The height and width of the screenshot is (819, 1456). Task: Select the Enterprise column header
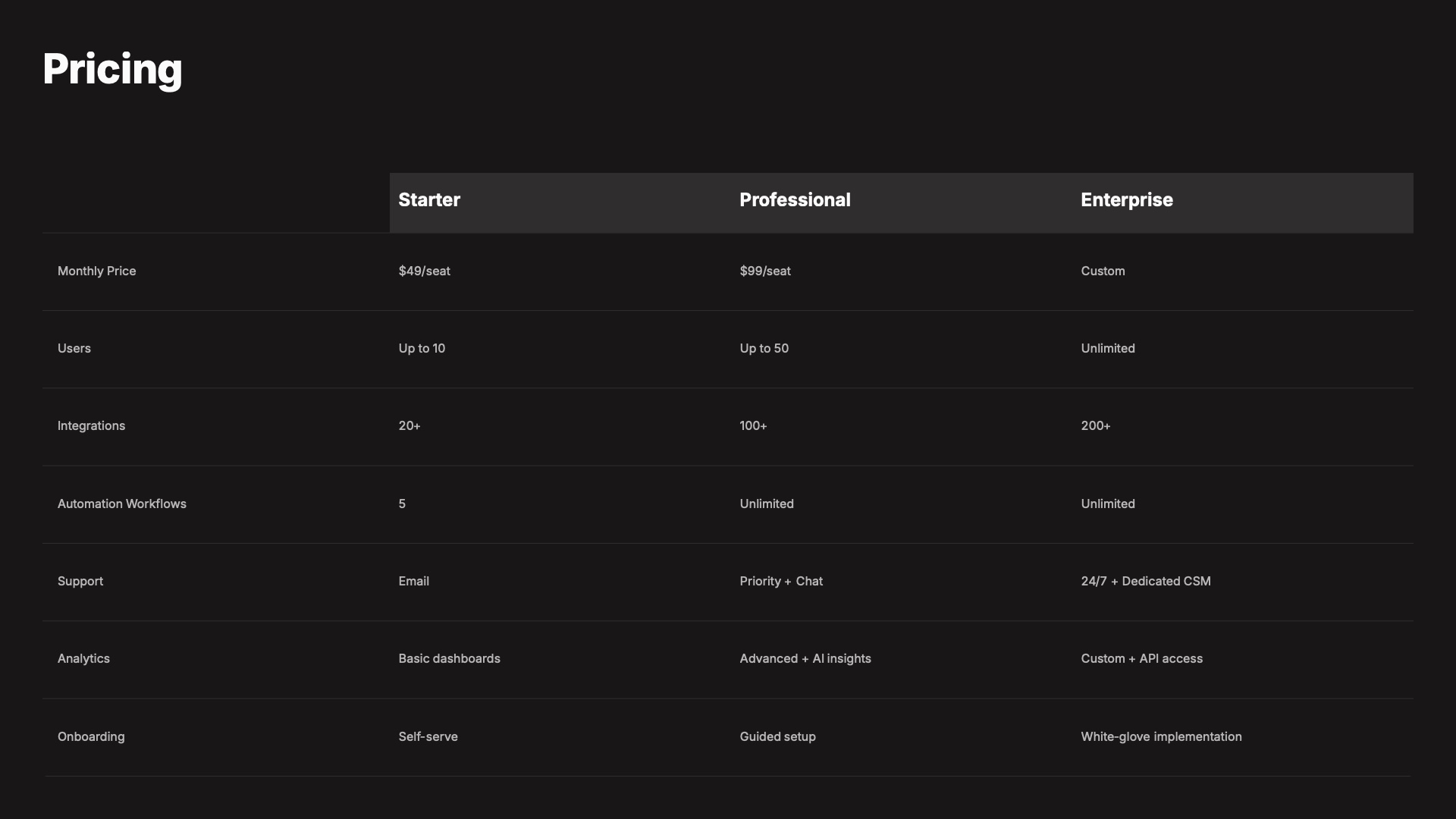pyautogui.click(x=1126, y=200)
